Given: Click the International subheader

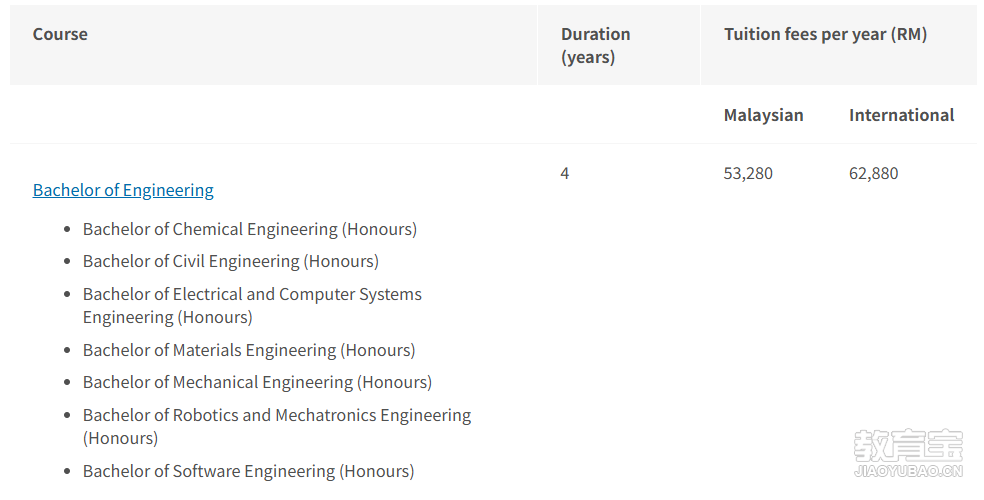Looking at the screenshot, I should point(901,115).
